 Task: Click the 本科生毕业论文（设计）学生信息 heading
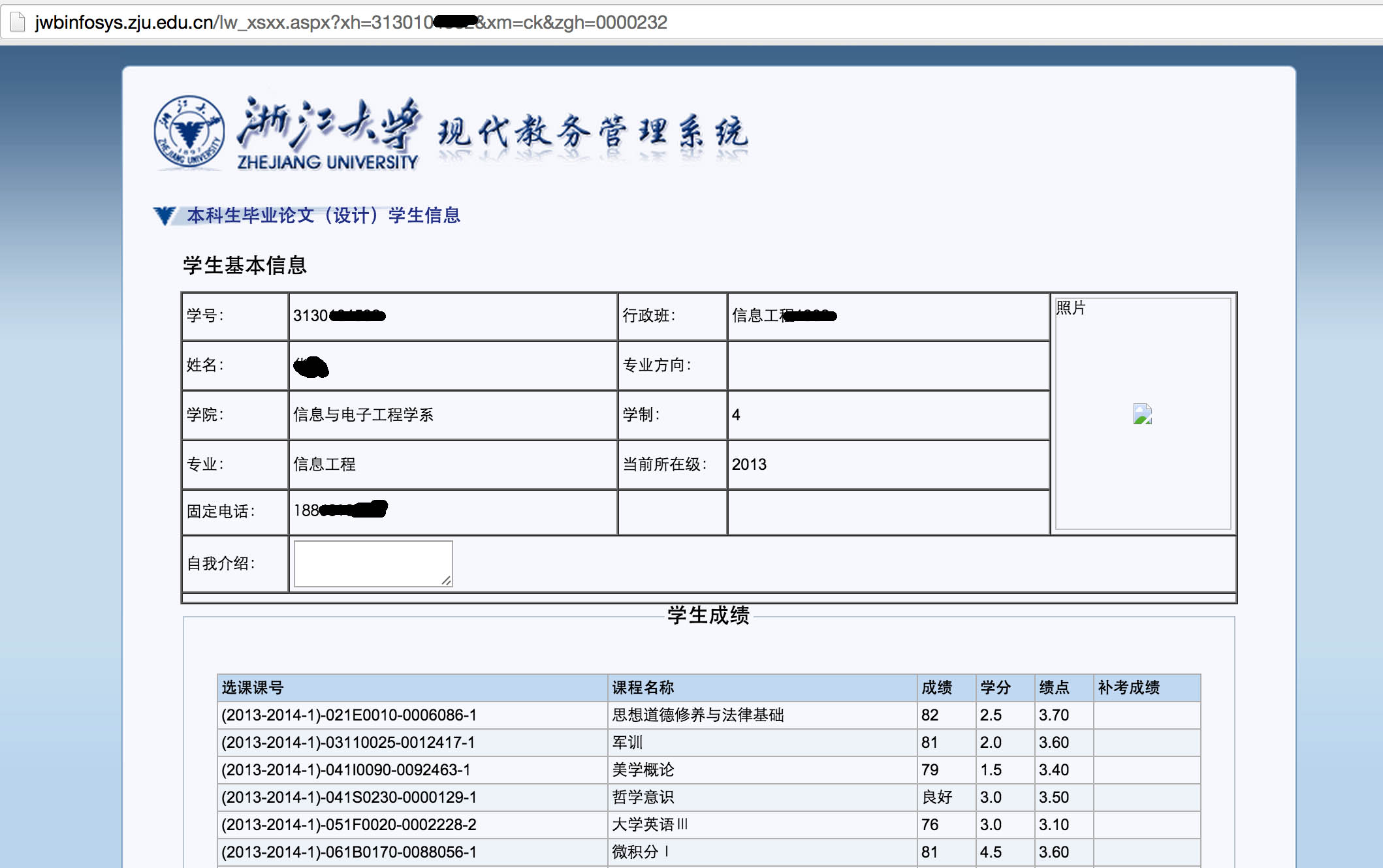tap(324, 215)
